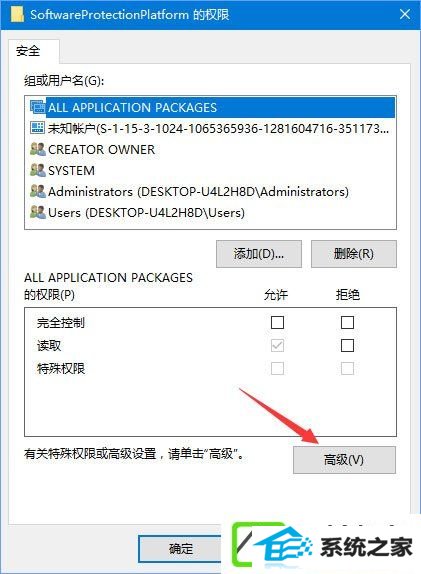Confirm with the 确定 button
The image size is (421, 574).
coord(181,548)
